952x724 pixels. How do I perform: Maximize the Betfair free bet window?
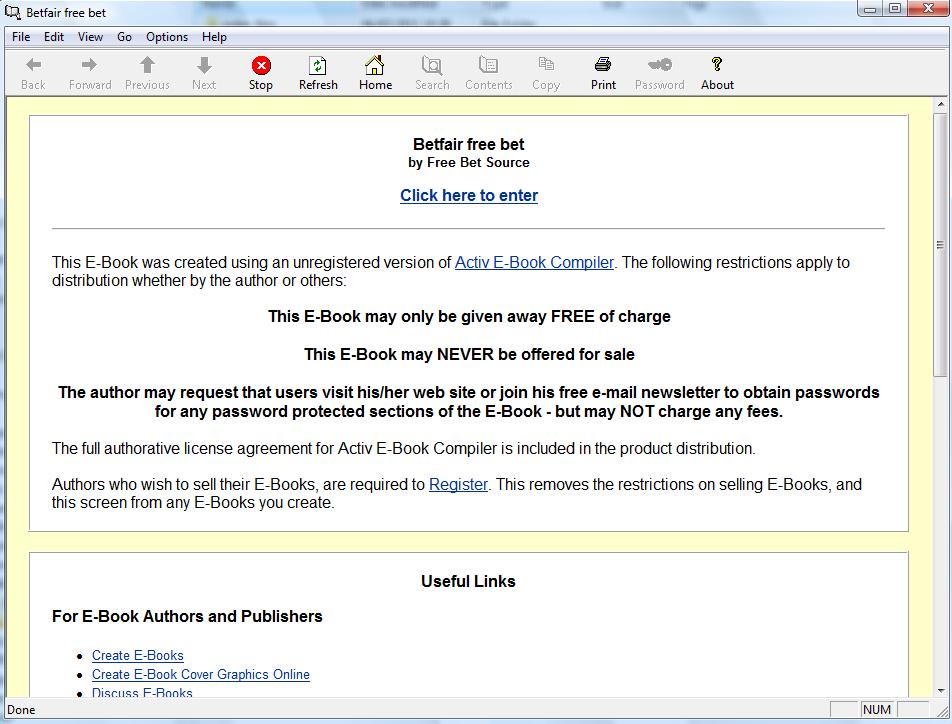pyautogui.click(x=895, y=9)
